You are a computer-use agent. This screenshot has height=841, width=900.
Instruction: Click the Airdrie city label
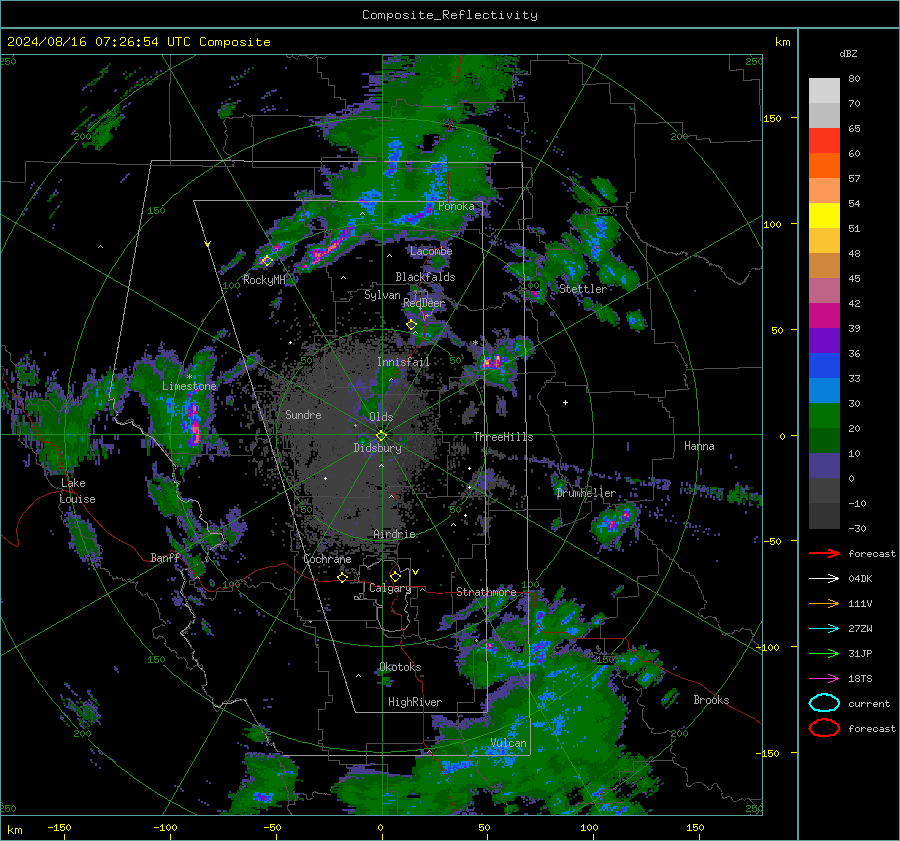click(x=394, y=534)
